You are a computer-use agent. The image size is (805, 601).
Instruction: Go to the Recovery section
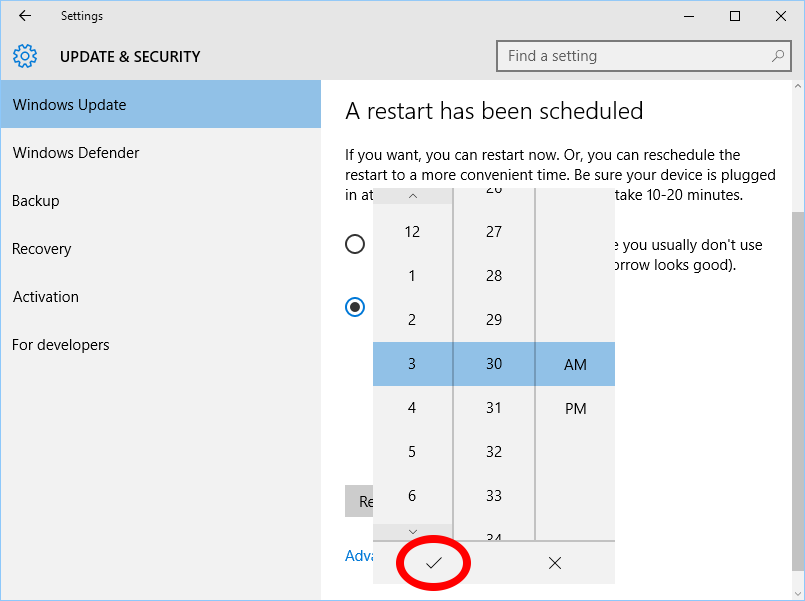161,249
